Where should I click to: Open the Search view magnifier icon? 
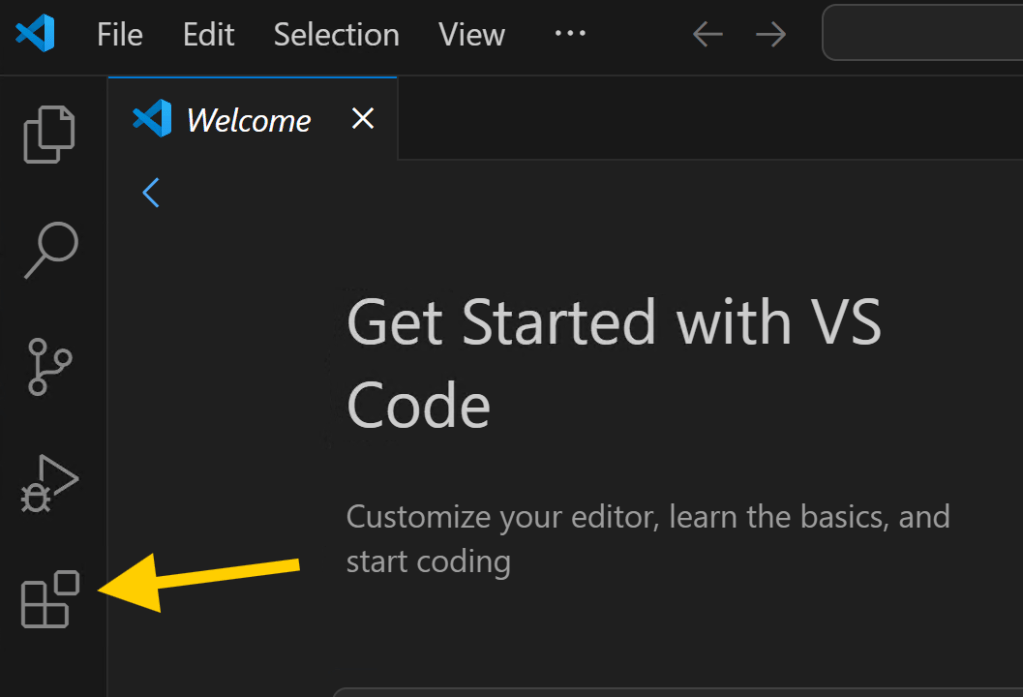point(50,250)
